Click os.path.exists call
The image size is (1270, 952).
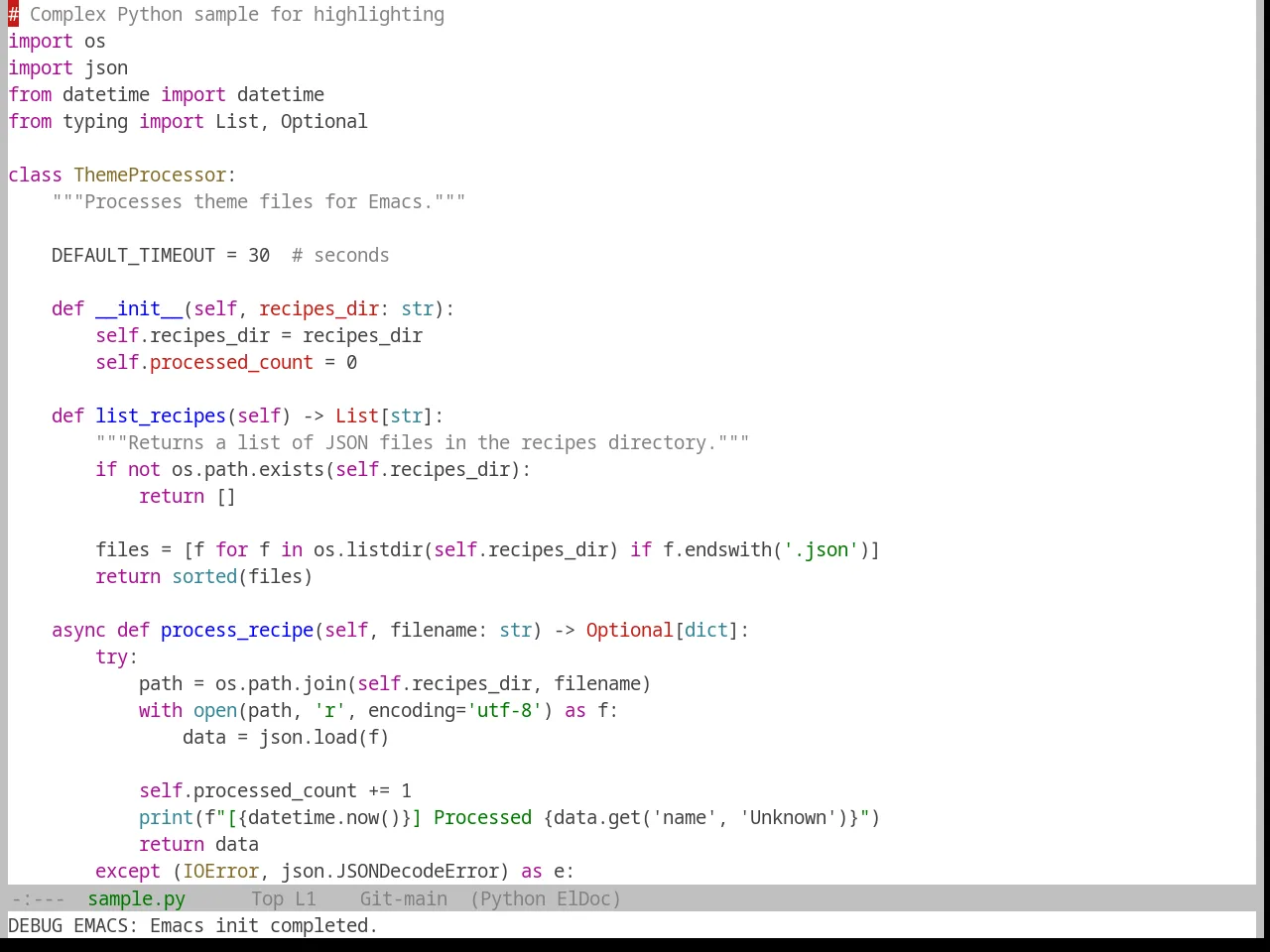(x=248, y=469)
